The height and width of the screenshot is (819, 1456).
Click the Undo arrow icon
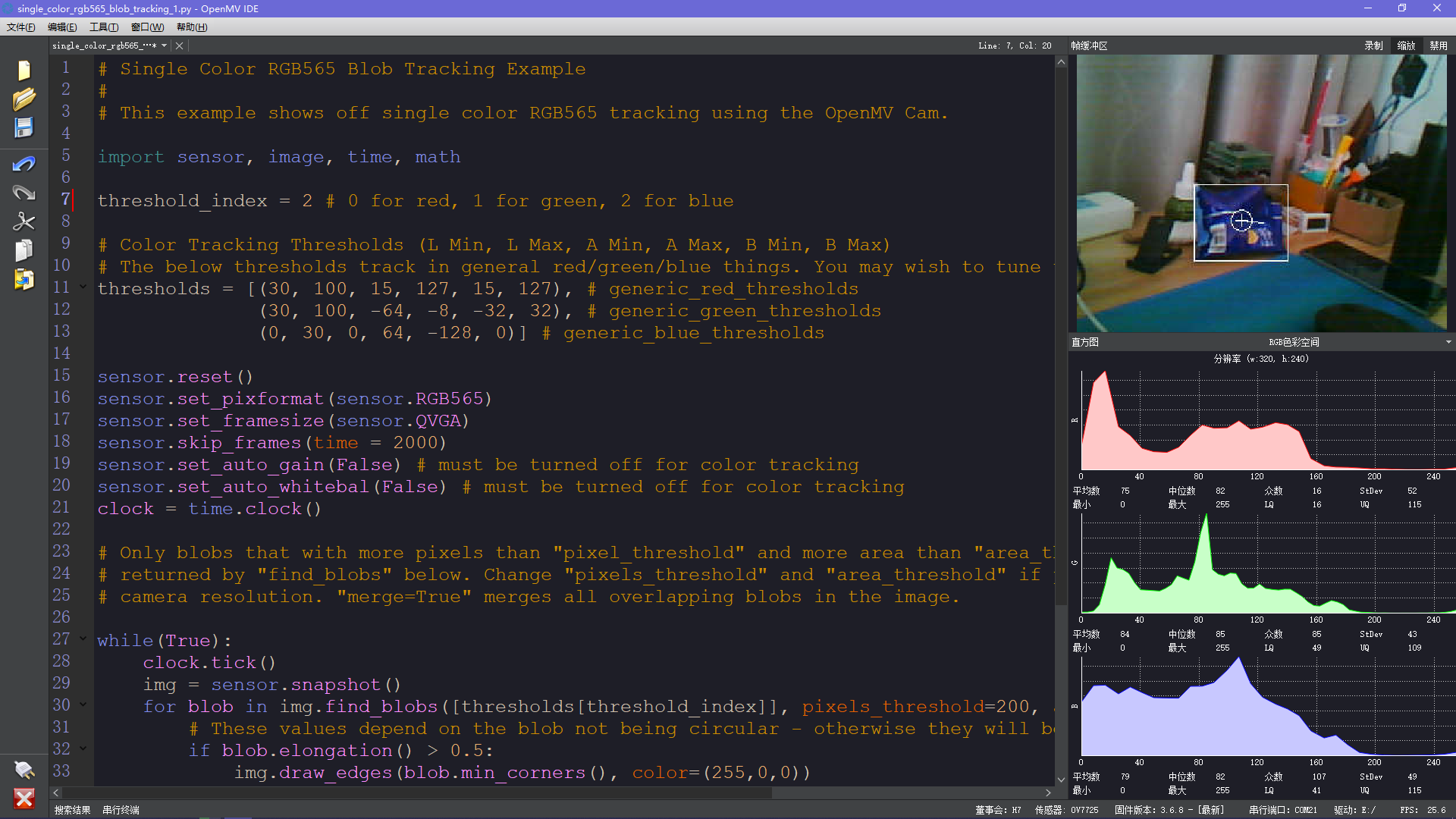pos(24,164)
